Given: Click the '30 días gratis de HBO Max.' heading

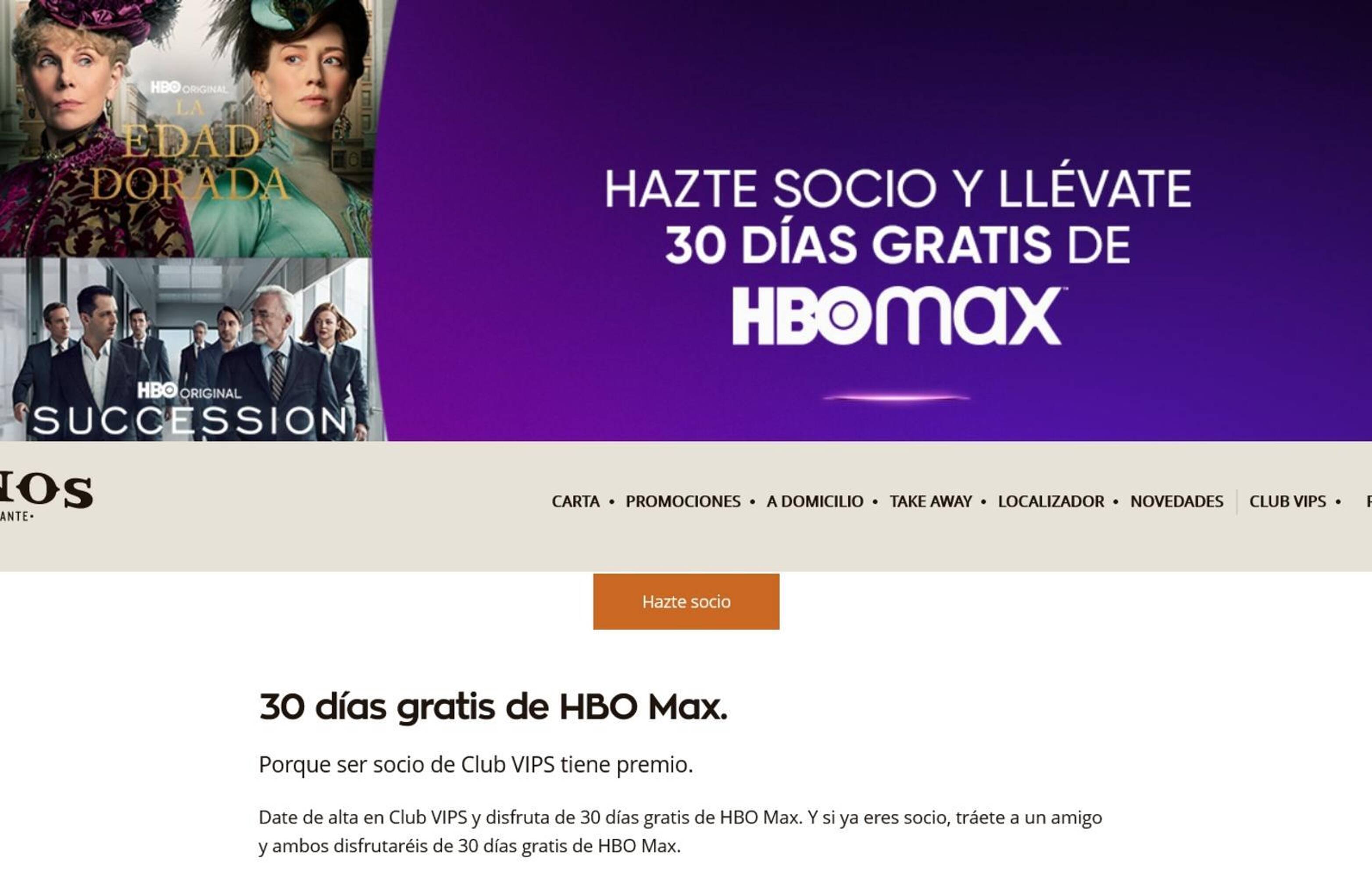Looking at the screenshot, I should (493, 707).
